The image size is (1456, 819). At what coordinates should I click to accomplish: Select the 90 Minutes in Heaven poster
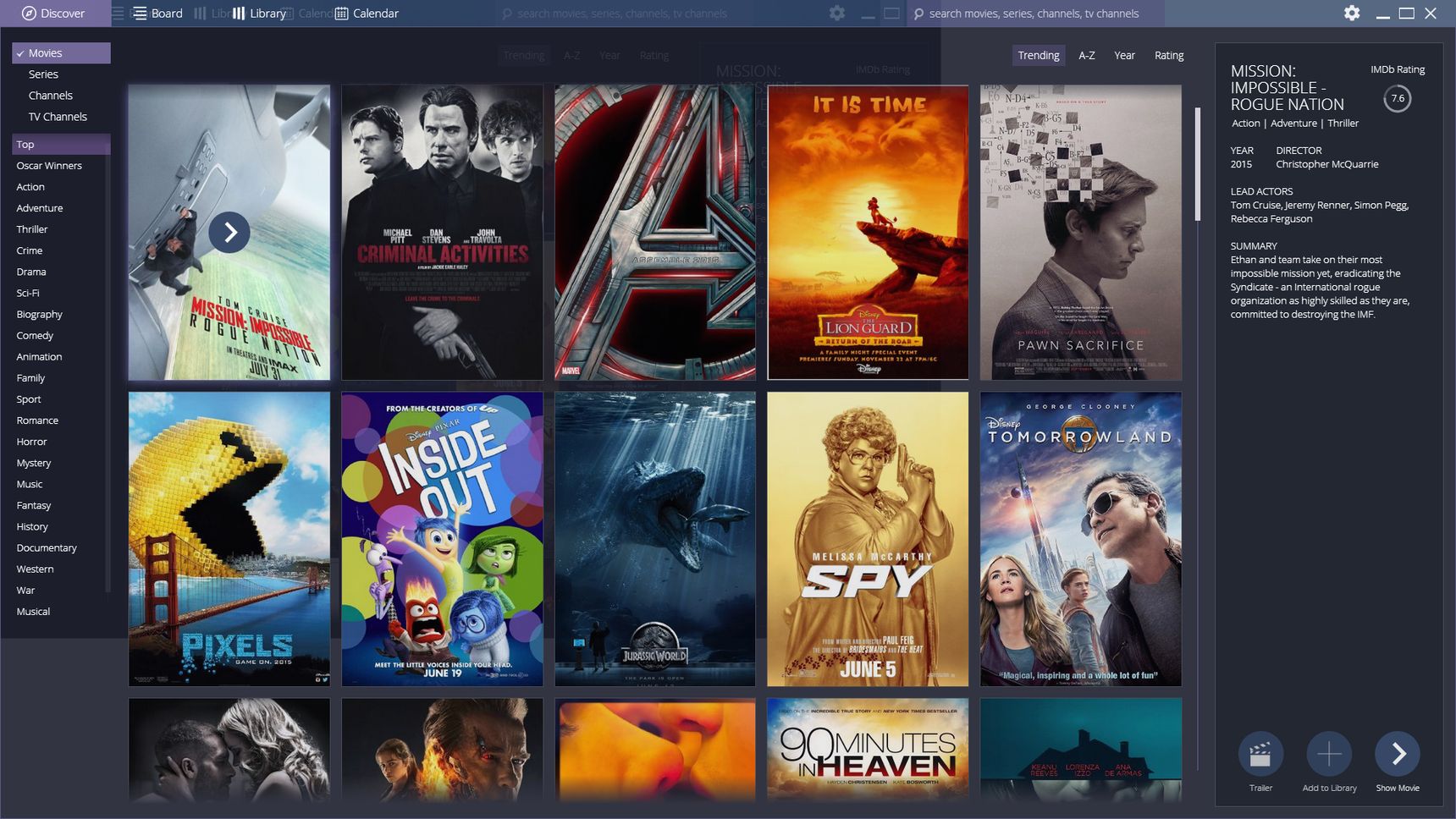(x=868, y=750)
